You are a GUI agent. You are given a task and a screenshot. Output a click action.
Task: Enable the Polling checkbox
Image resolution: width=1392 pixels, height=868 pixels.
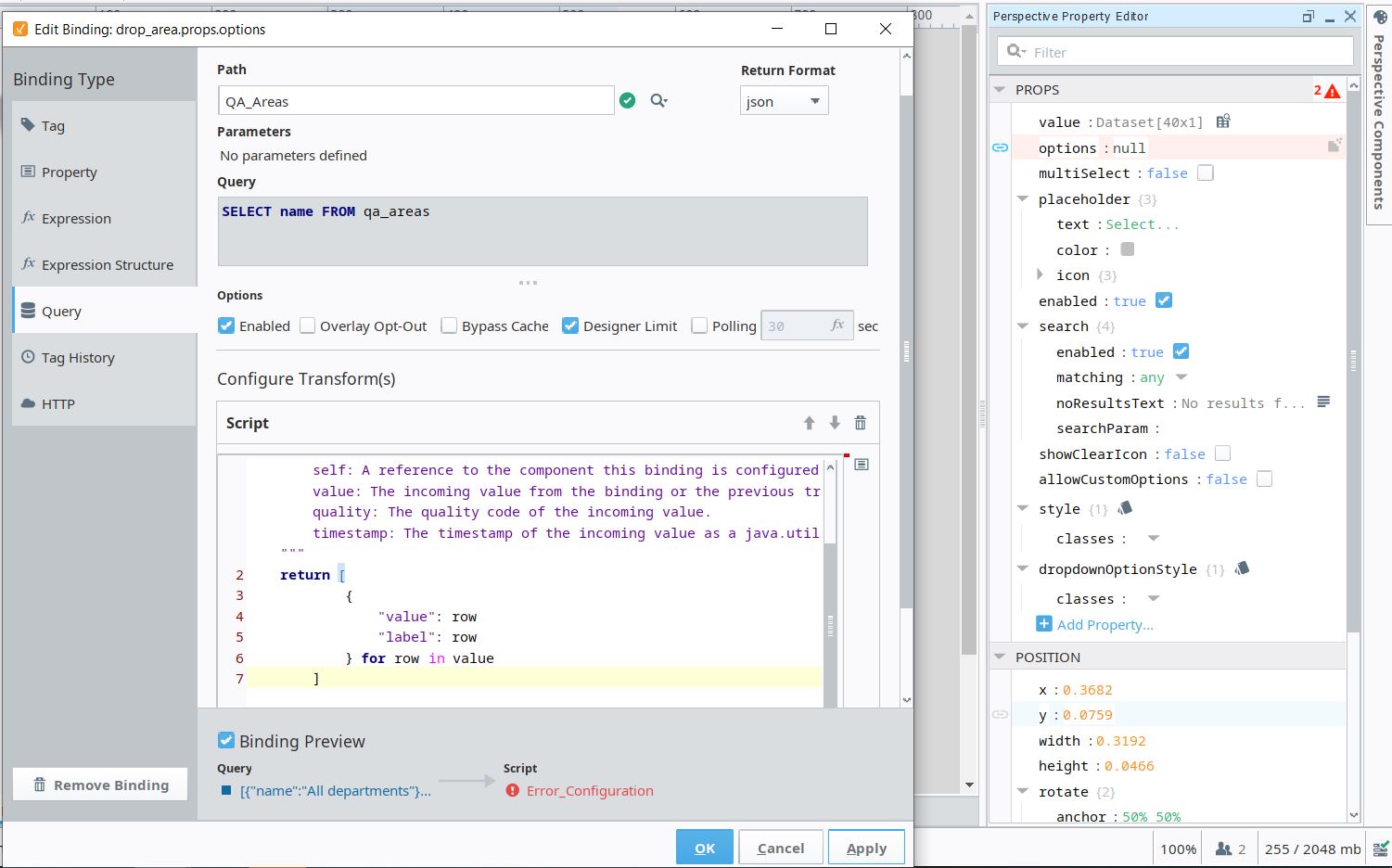(x=699, y=325)
